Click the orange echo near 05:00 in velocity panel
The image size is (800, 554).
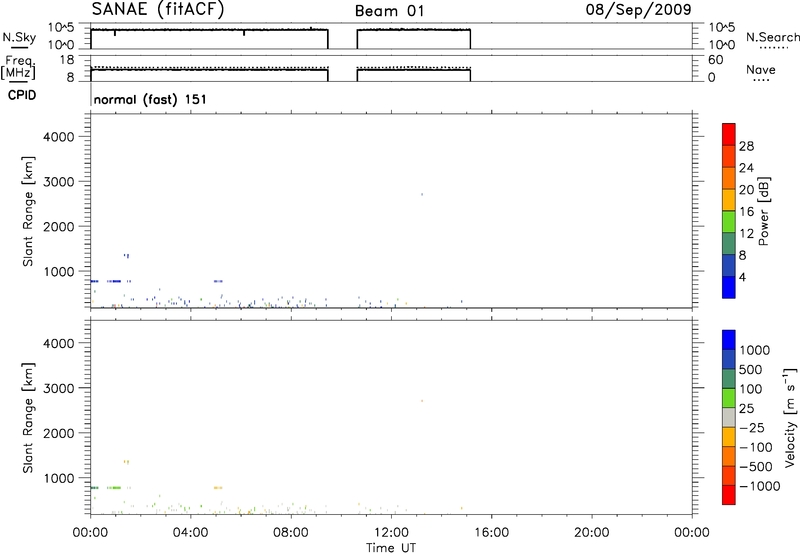coord(218,488)
